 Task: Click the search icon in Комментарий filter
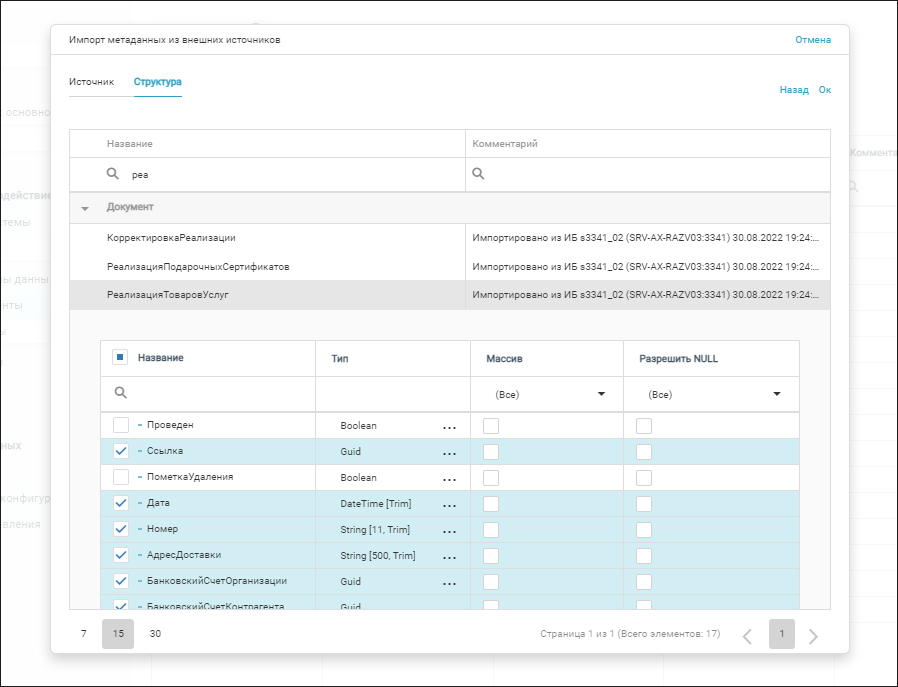pos(479,174)
